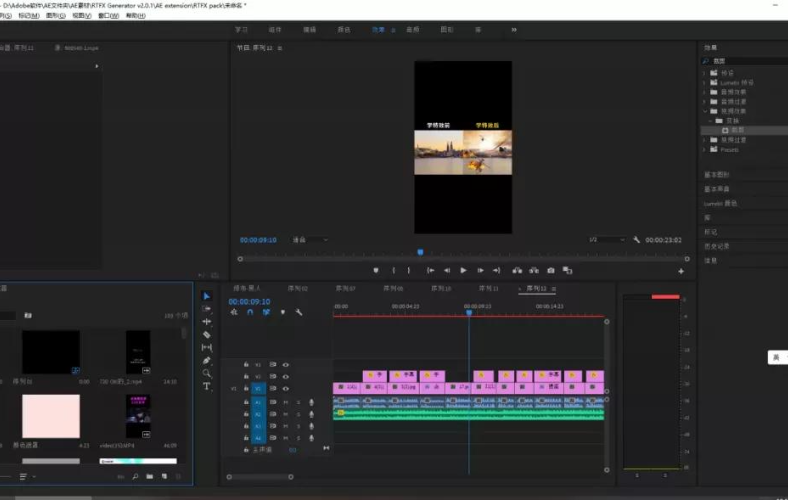Toggle lock on track A2
The image size is (788, 500).
click(246, 414)
